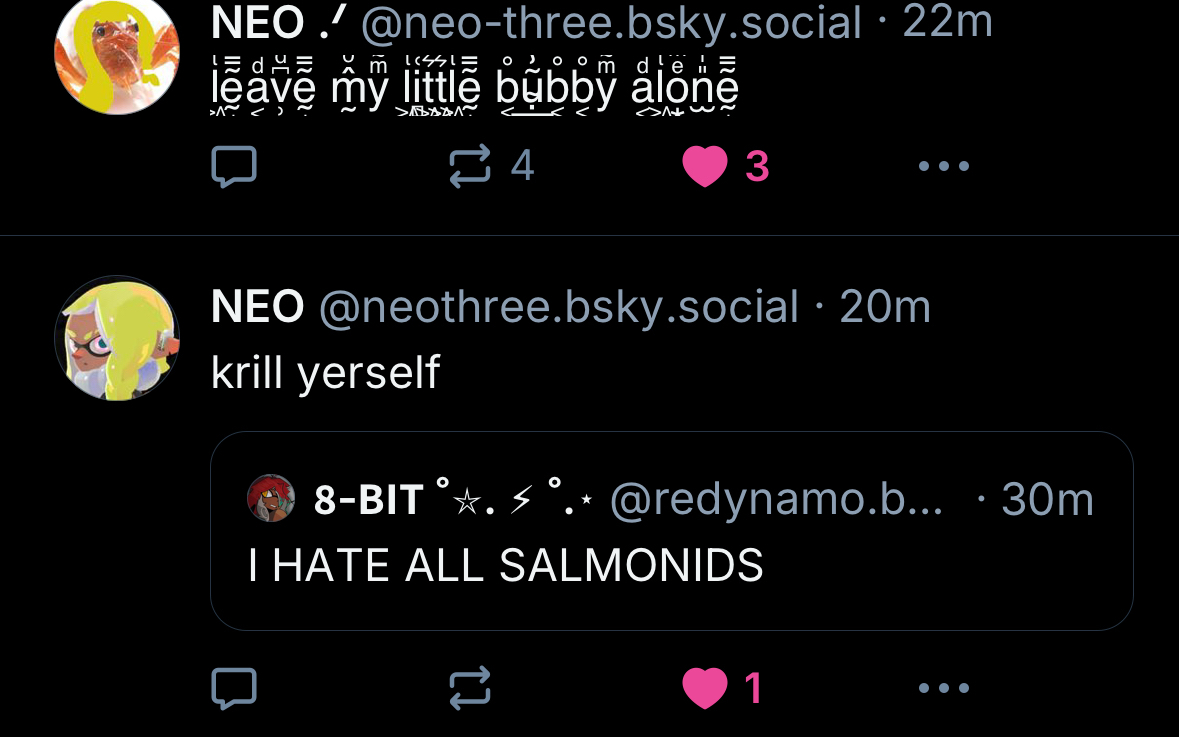Open more options on the 22m post

(x=944, y=165)
